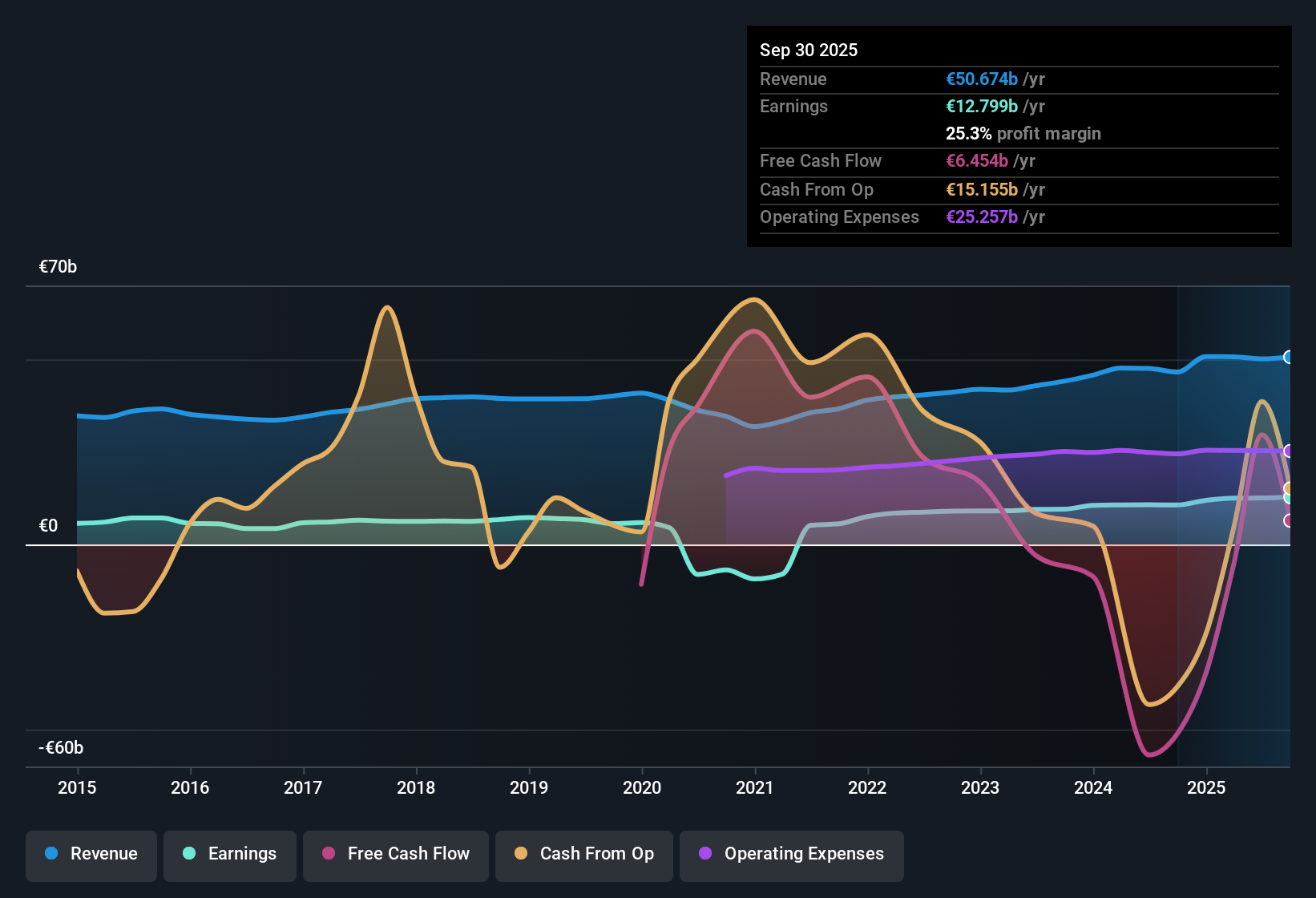Click the blue Revenue dot icon in legend

(x=50, y=854)
